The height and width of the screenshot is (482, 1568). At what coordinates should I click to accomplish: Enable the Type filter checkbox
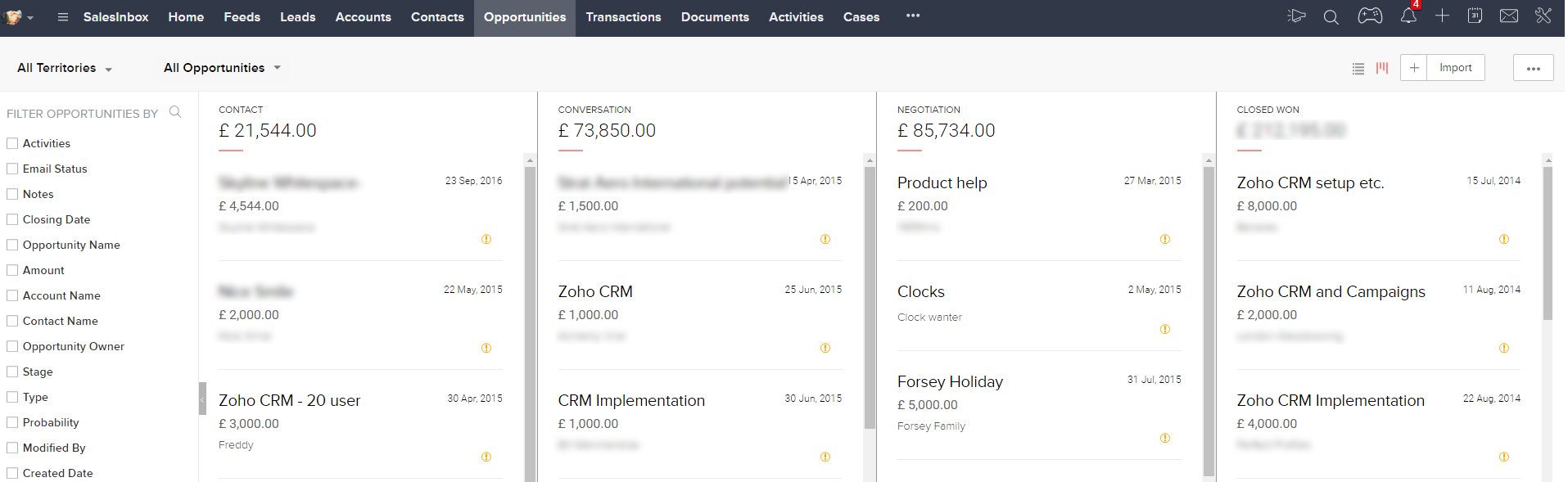pyautogui.click(x=12, y=397)
